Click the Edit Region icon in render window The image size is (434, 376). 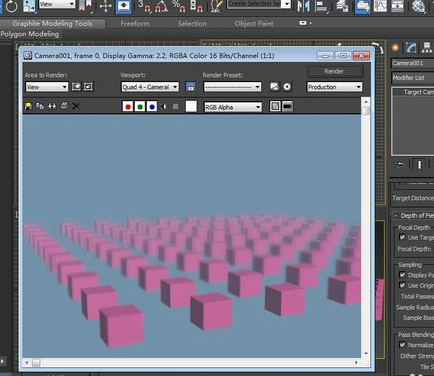[76, 87]
